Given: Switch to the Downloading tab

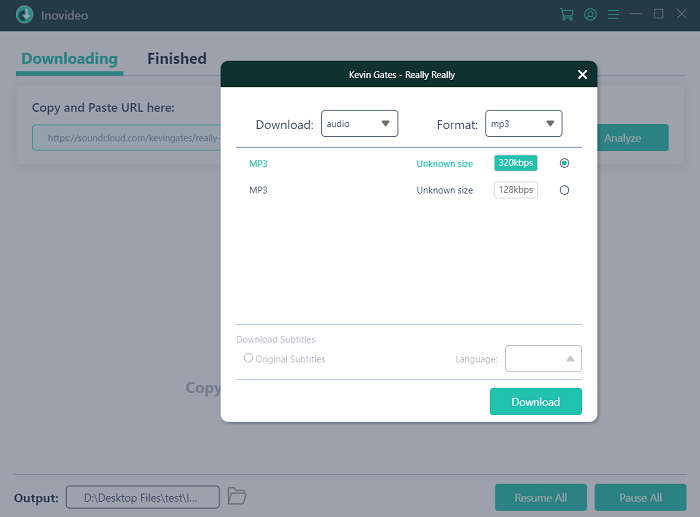Looking at the screenshot, I should coord(70,58).
